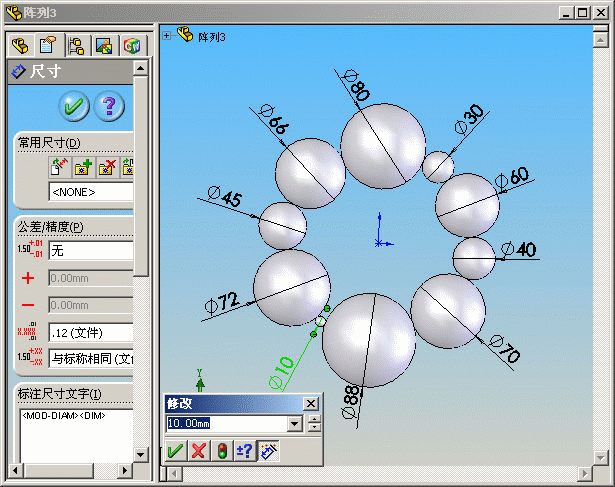Open the <NONE> favorites combo box
This screenshot has width=615, height=487.
(91, 192)
